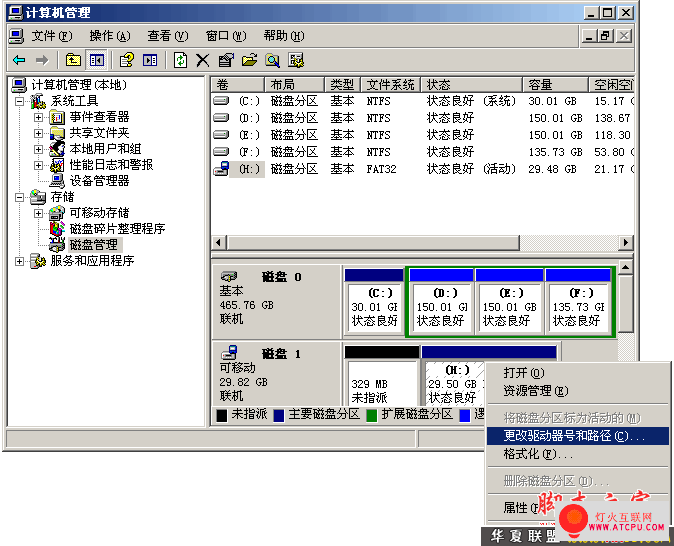Click the Forward arrow toolbar icon
This screenshot has height=546, width=674.
[x=42, y=60]
